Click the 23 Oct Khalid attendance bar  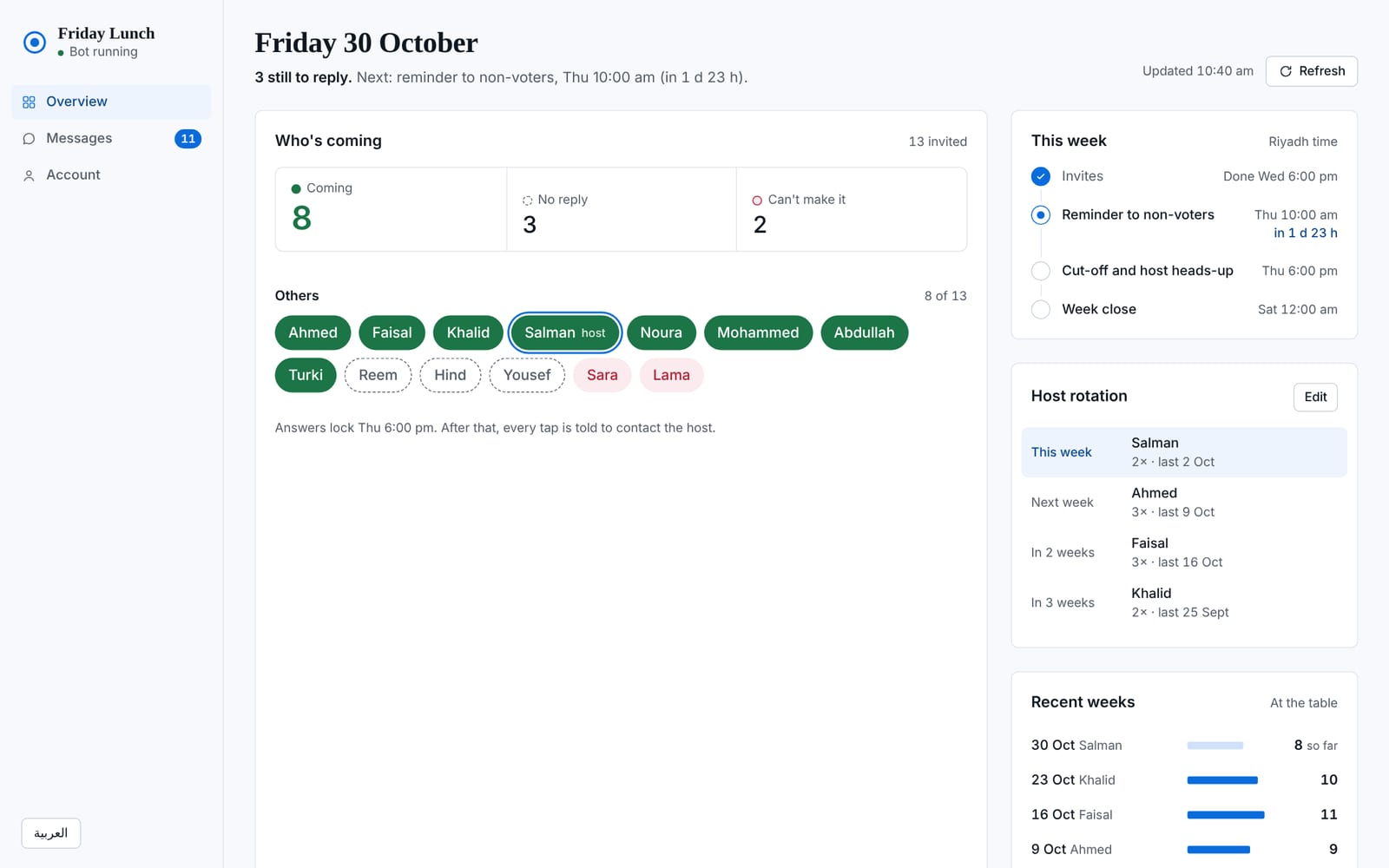pos(1222,780)
